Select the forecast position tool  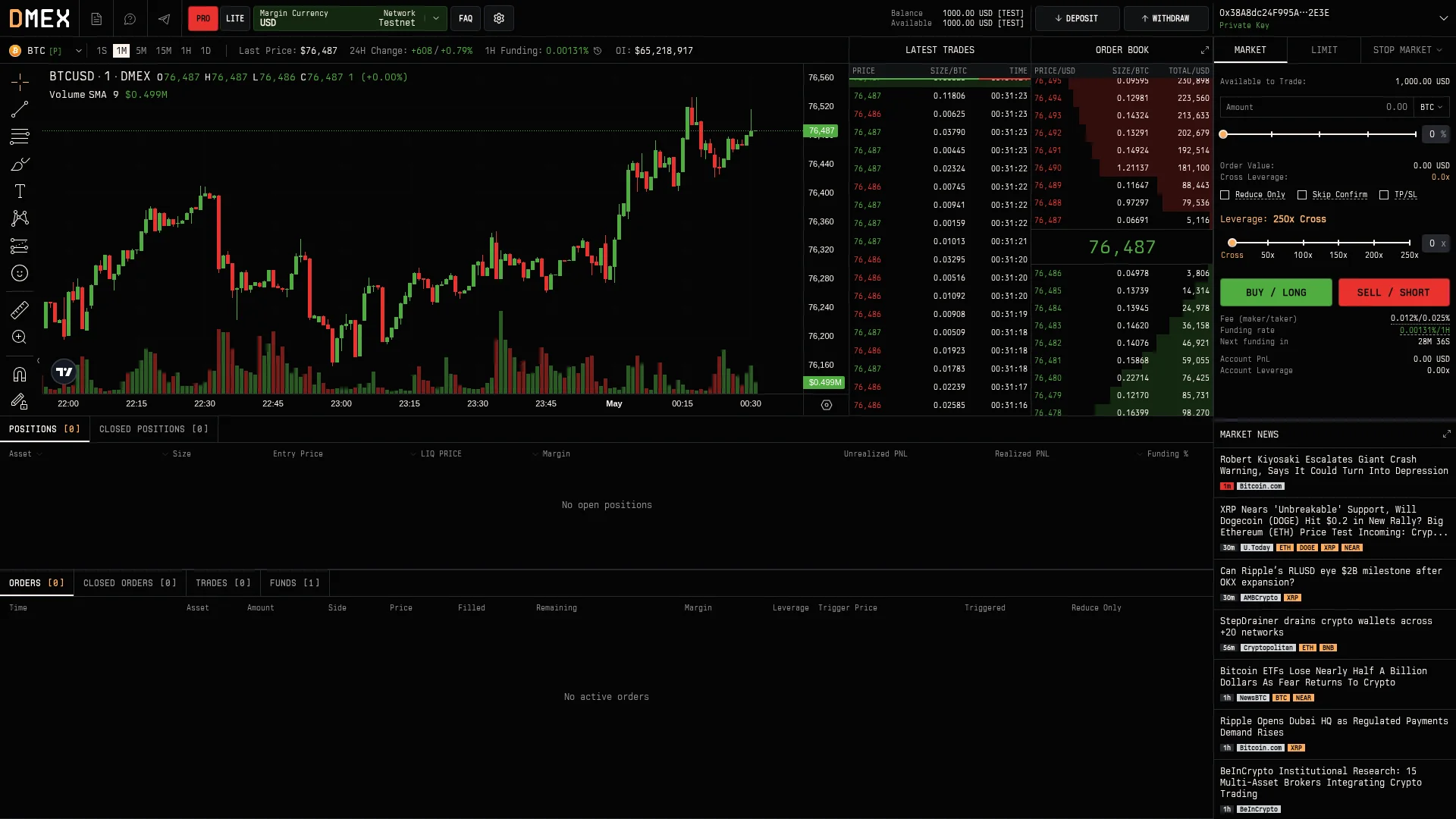[x=20, y=246]
